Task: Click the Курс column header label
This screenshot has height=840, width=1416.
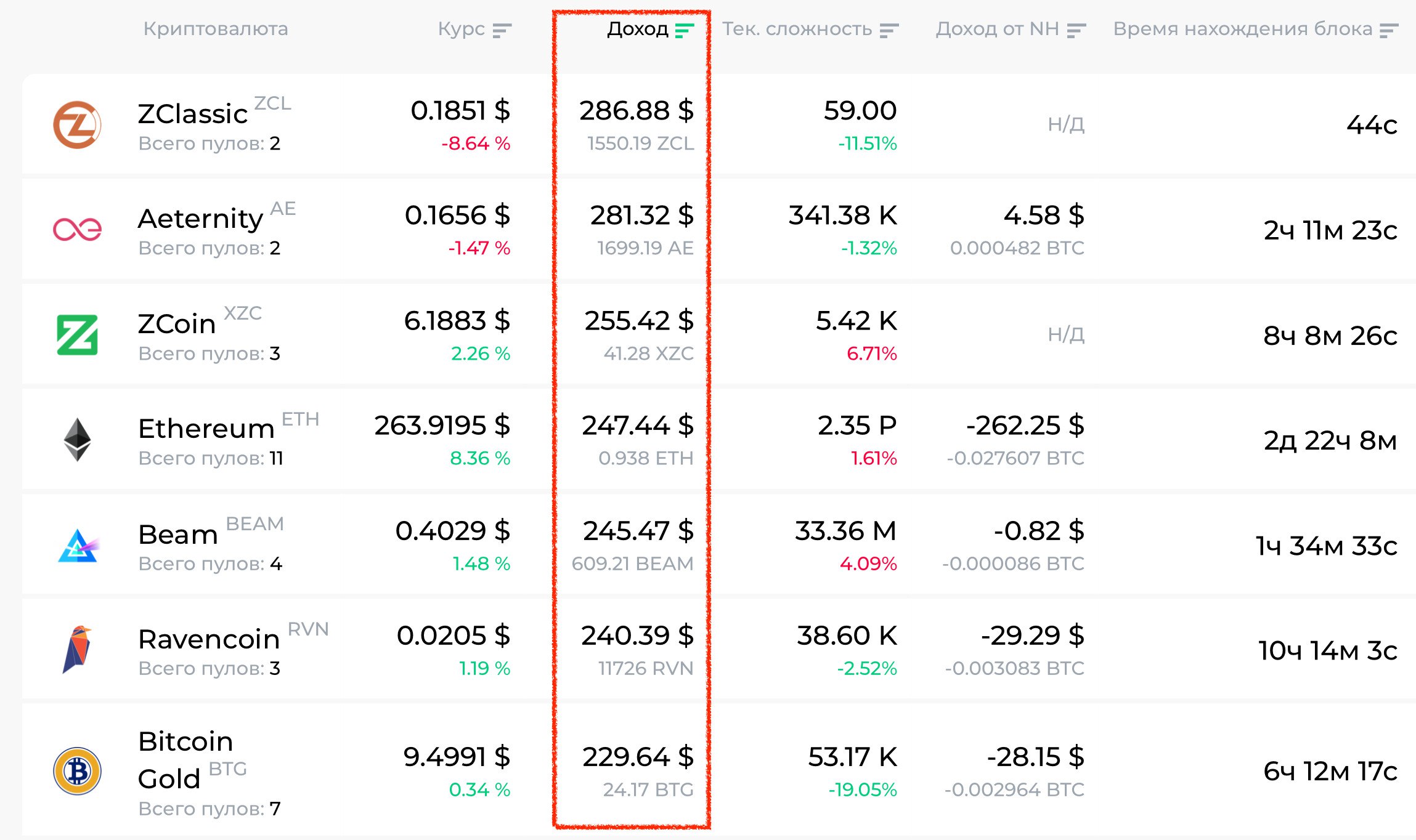Action: [x=461, y=29]
